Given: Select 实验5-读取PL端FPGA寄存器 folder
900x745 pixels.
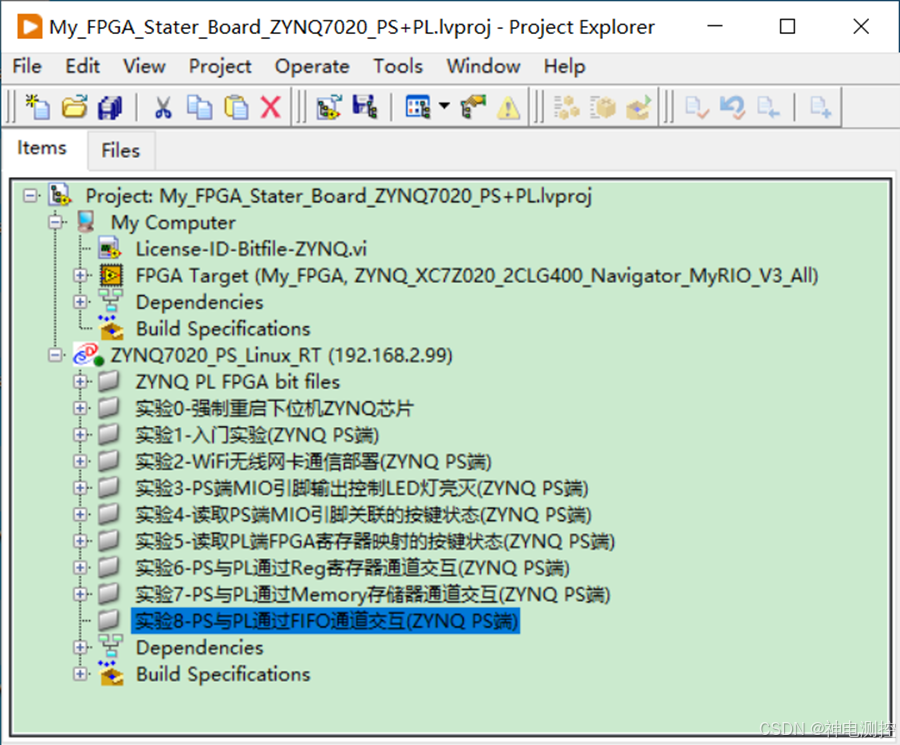Looking at the screenshot, I should pos(375,541).
